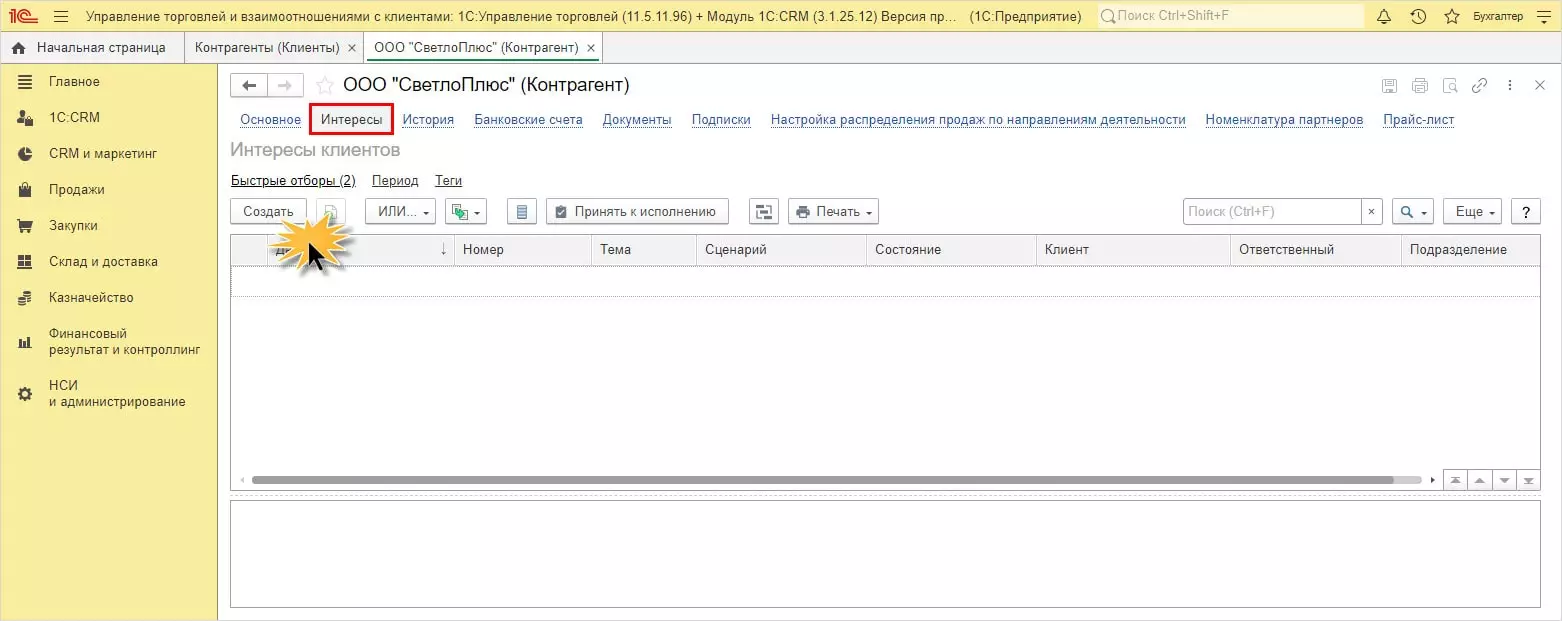Add ООО СветлоПлюс to favorites star
The height and width of the screenshot is (621, 1562).
point(324,85)
